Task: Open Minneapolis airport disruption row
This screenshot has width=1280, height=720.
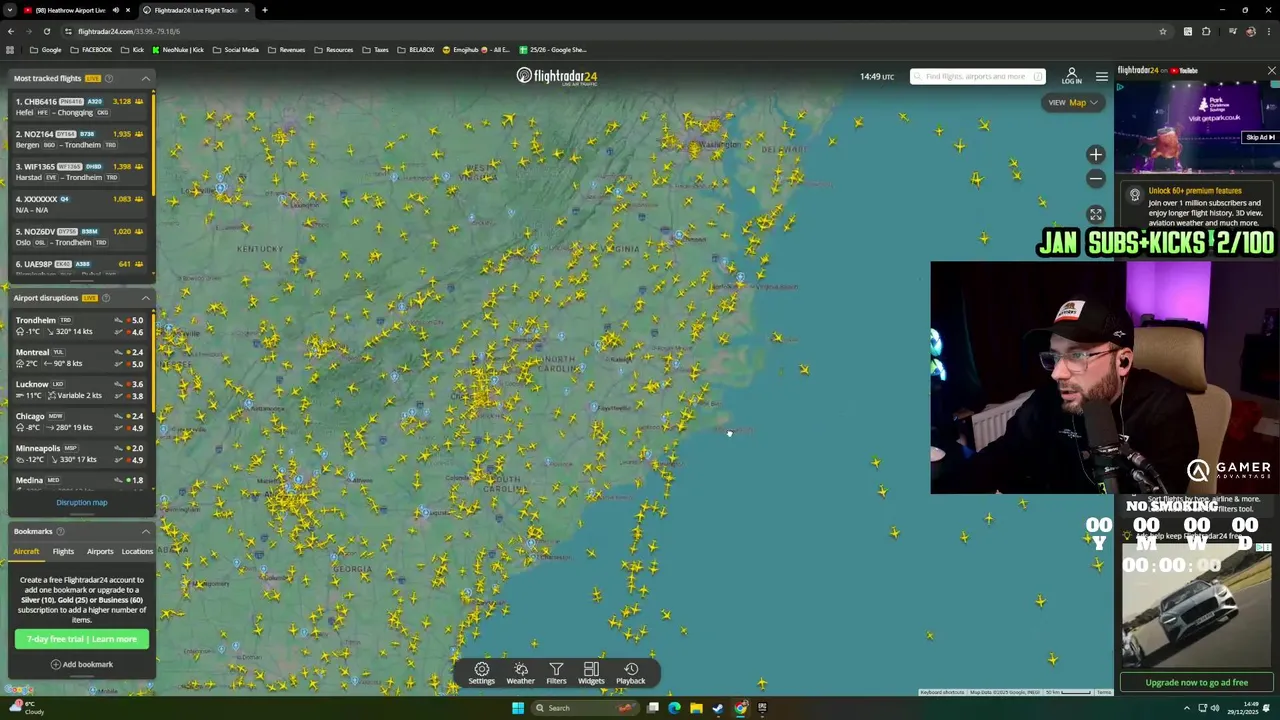Action: tap(79, 454)
